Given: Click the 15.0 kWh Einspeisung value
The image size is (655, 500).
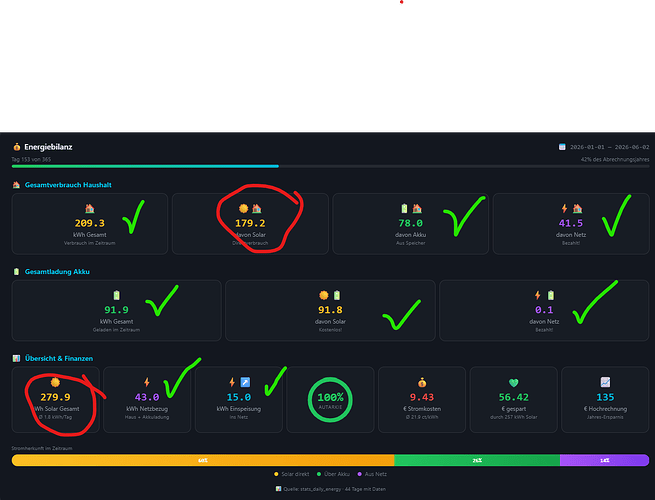Looking at the screenshot, I should pos(239,397).
